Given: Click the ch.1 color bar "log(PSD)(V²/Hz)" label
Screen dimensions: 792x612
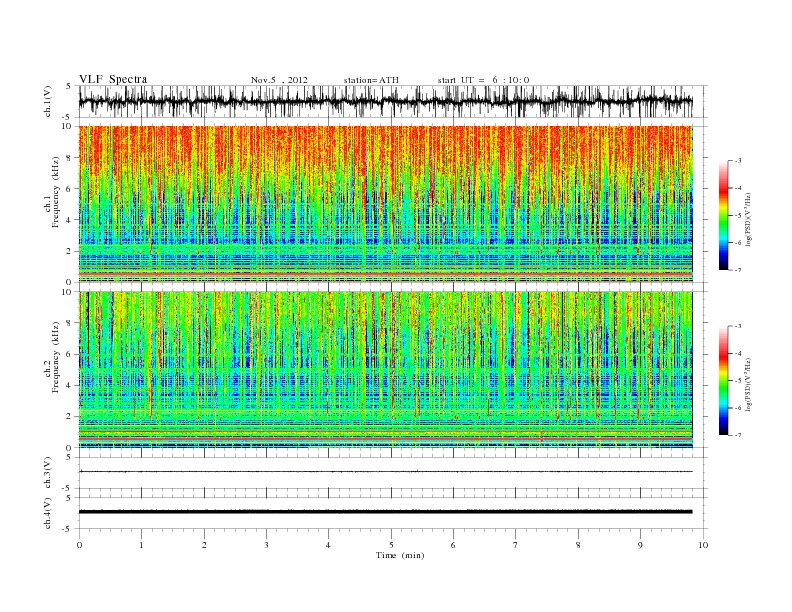Looking at the screenshot, I should pos(748,218).
